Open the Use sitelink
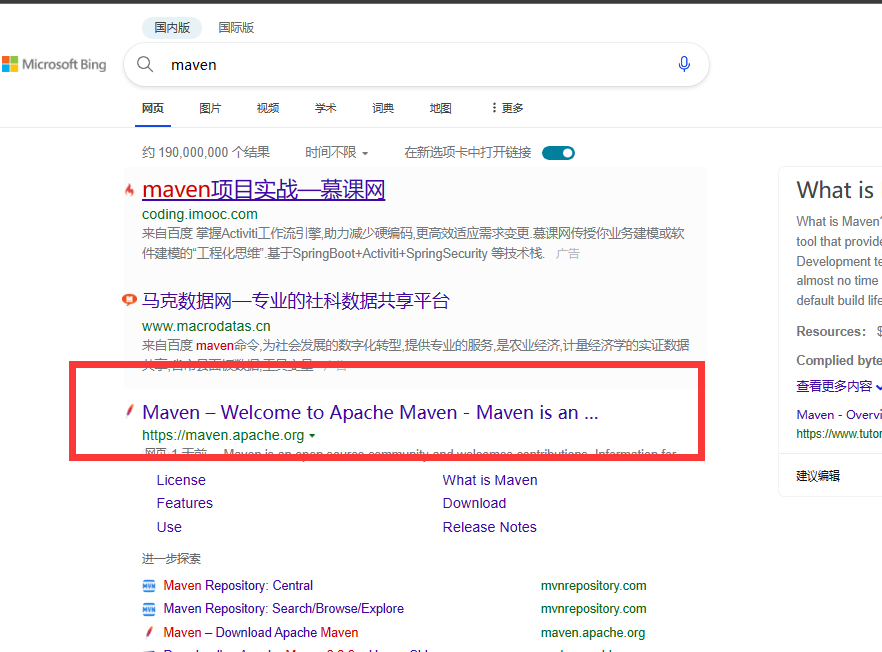This screenshot has height=652, width=882. click(x=169, y=527)
